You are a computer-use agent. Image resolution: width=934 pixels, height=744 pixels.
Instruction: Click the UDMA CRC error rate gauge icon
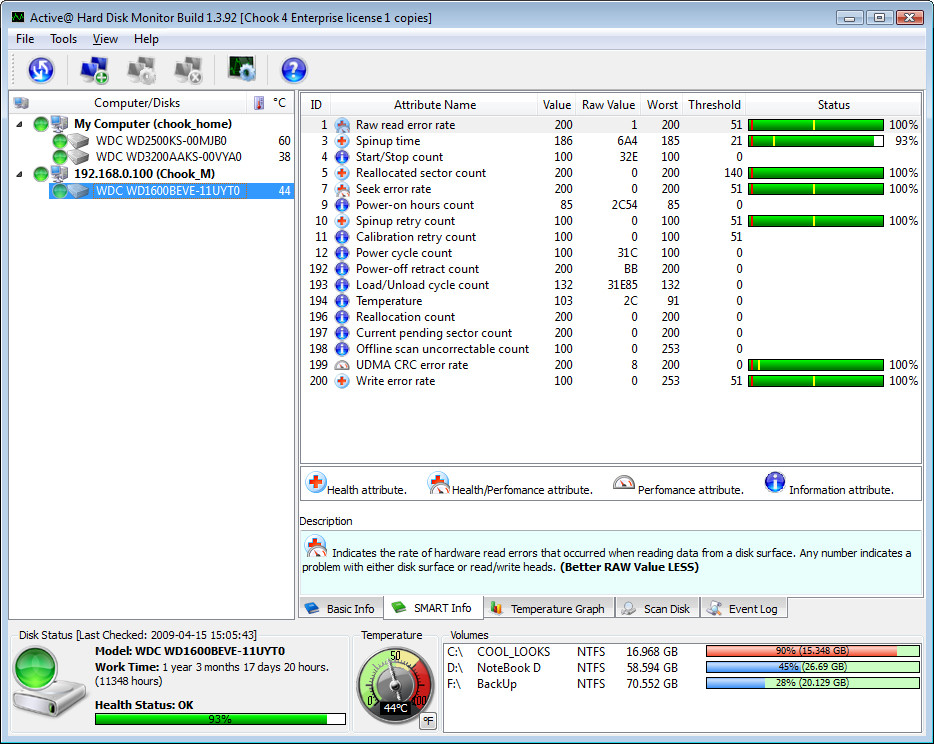pyautogui.click(x=342, y=365)
